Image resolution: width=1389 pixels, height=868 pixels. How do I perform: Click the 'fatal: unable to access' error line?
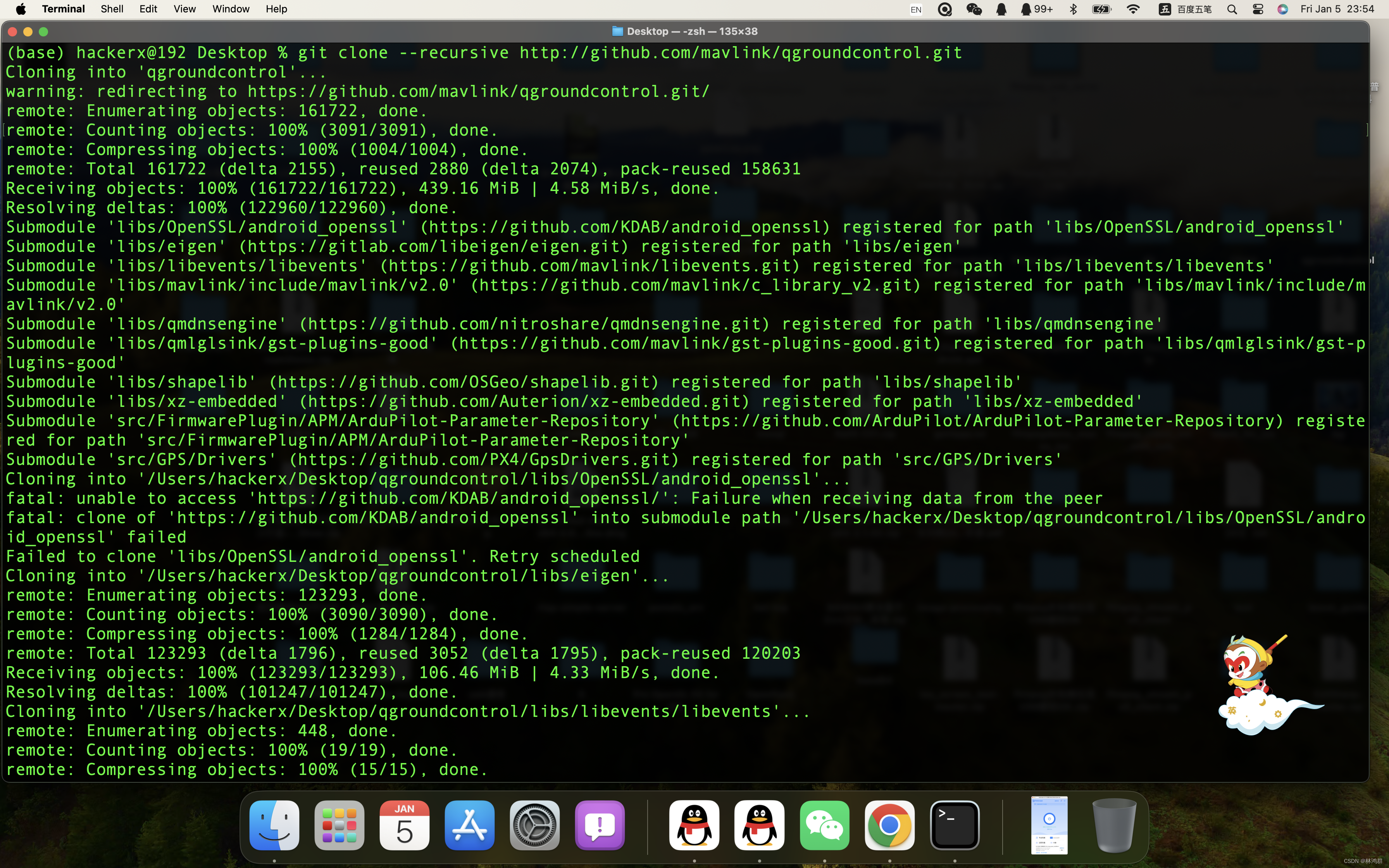coord(555,498)
